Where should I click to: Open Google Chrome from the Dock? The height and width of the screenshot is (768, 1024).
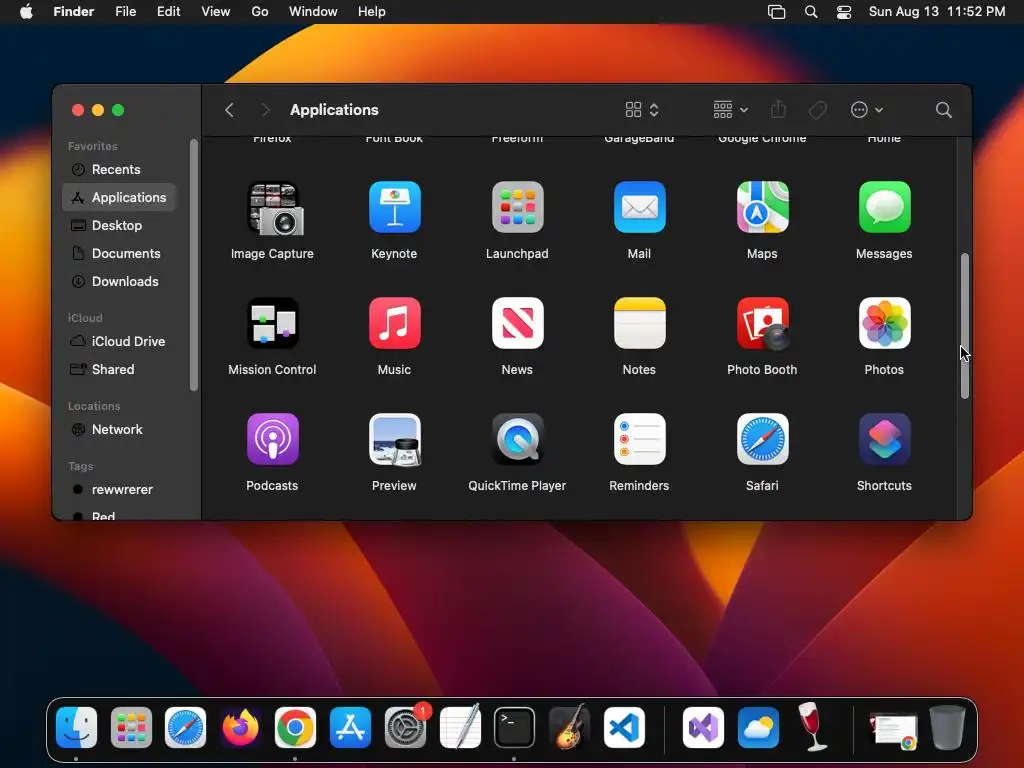tap(295, 727)
